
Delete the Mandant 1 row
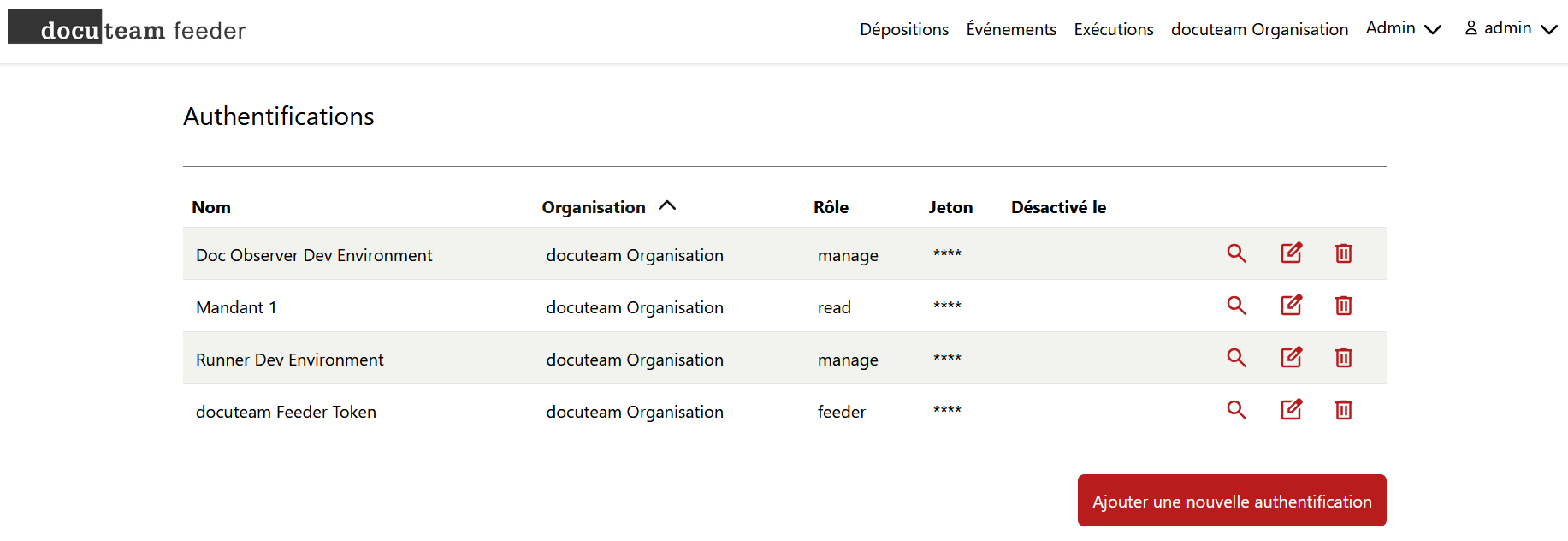pos(1343,306)
